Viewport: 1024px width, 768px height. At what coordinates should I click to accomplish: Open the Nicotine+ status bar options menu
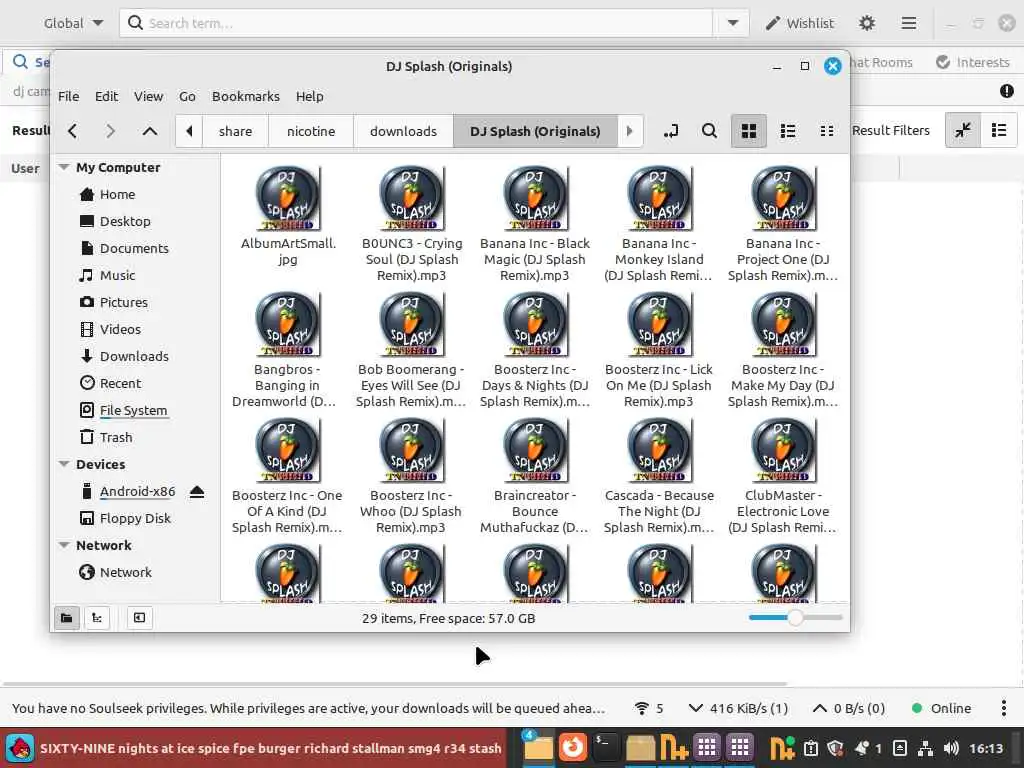pyautogui.click(x=1004, y=709)
